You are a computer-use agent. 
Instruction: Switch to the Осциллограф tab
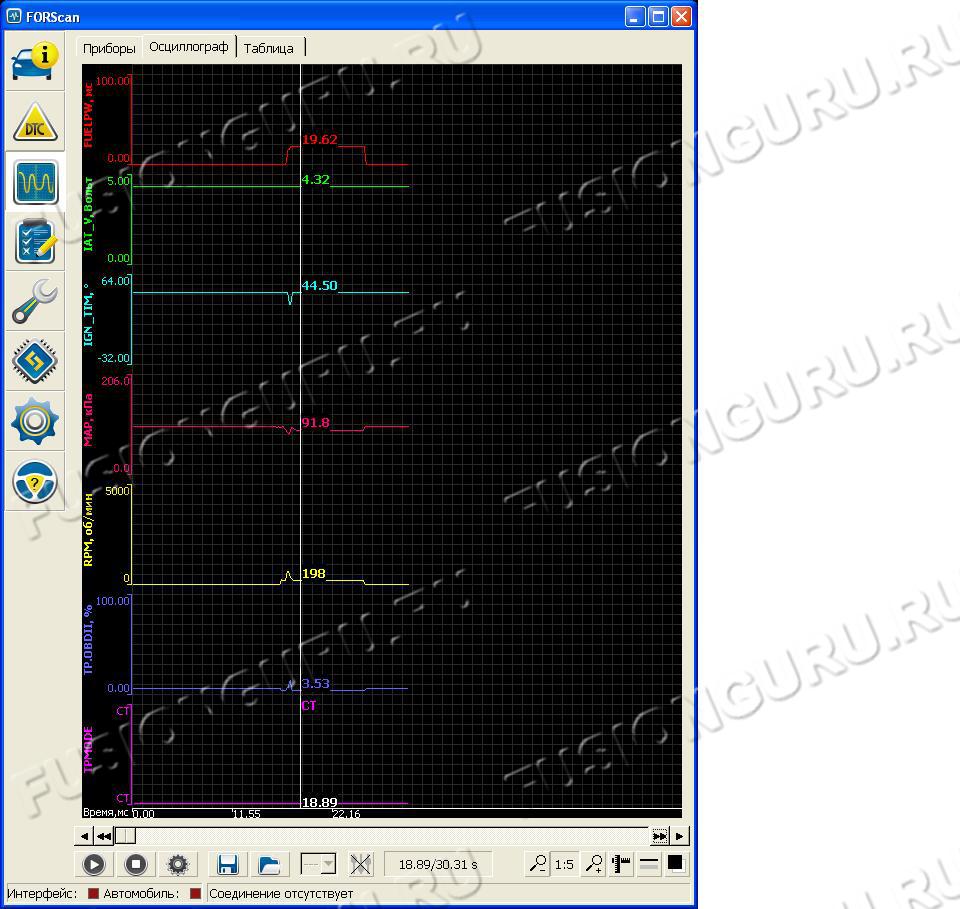189,47
